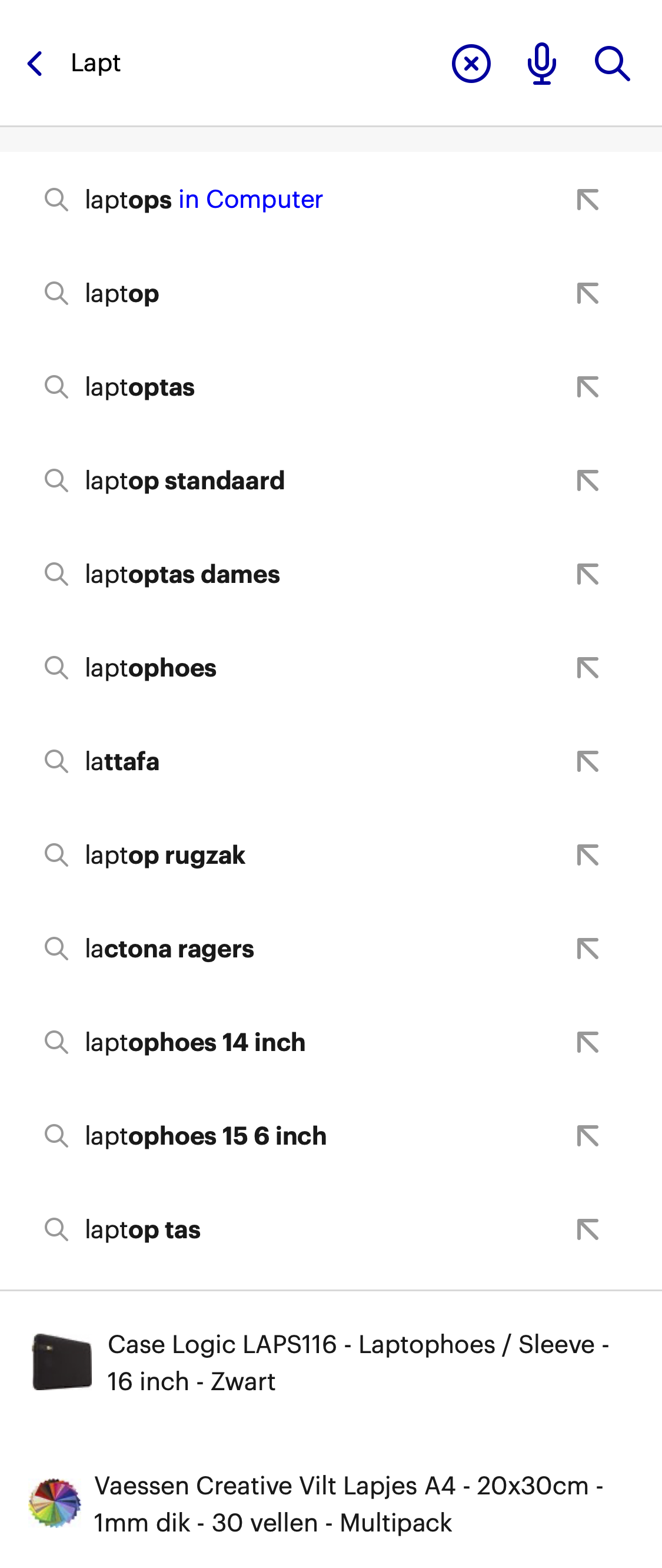The width and height of the screenshot is (662, 1568).
Task: Start voice search with microphone icon
Action: click(x=541, y=64)
